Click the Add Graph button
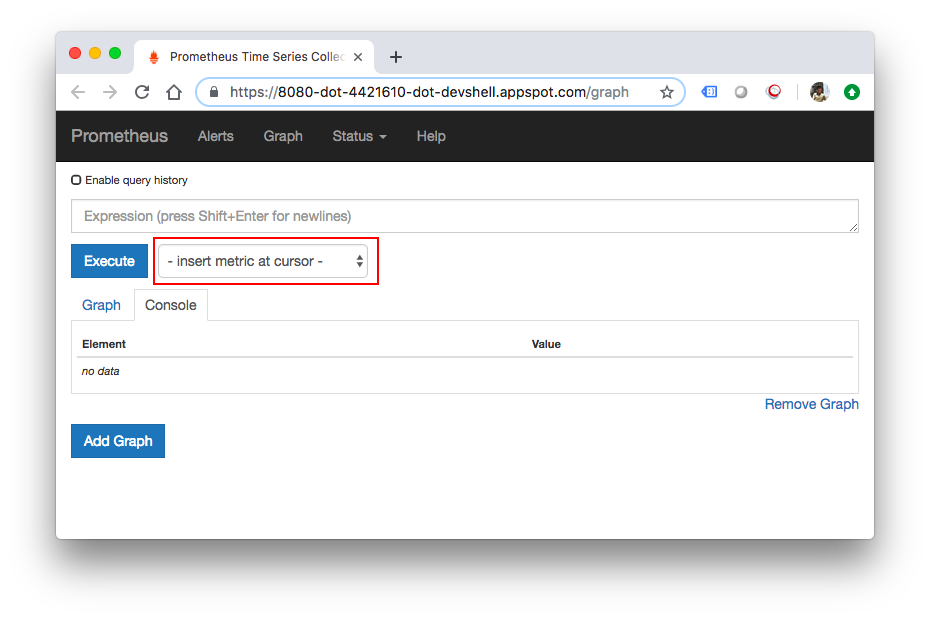The width and height of the screenshot is (930, 619). pyautogui.click(x=118, y=441)
